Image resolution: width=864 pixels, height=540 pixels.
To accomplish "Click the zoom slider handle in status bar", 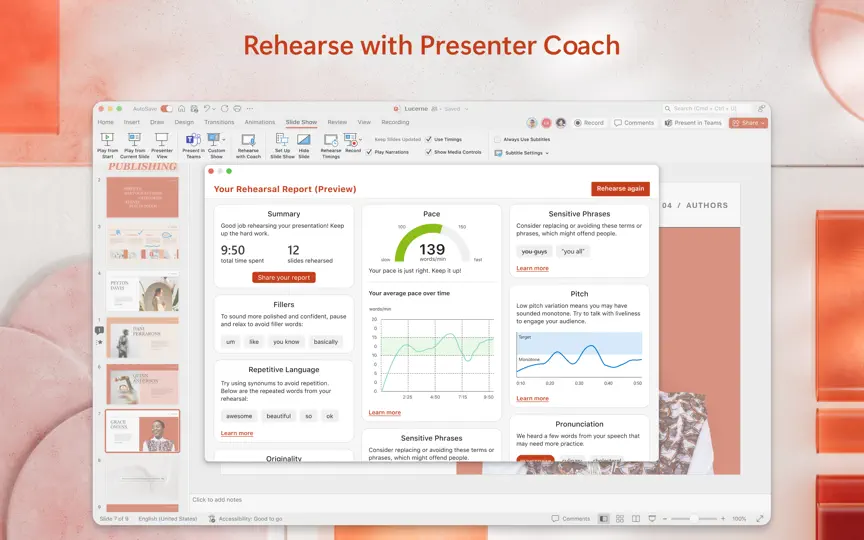I will point(694,519).
